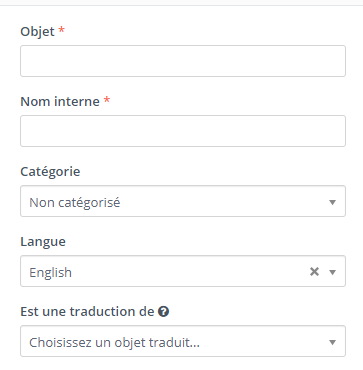Viewport: 363px width, 370px height.
Task: Click the Choisissez un objet traduit placeholder
Action: 114,342
